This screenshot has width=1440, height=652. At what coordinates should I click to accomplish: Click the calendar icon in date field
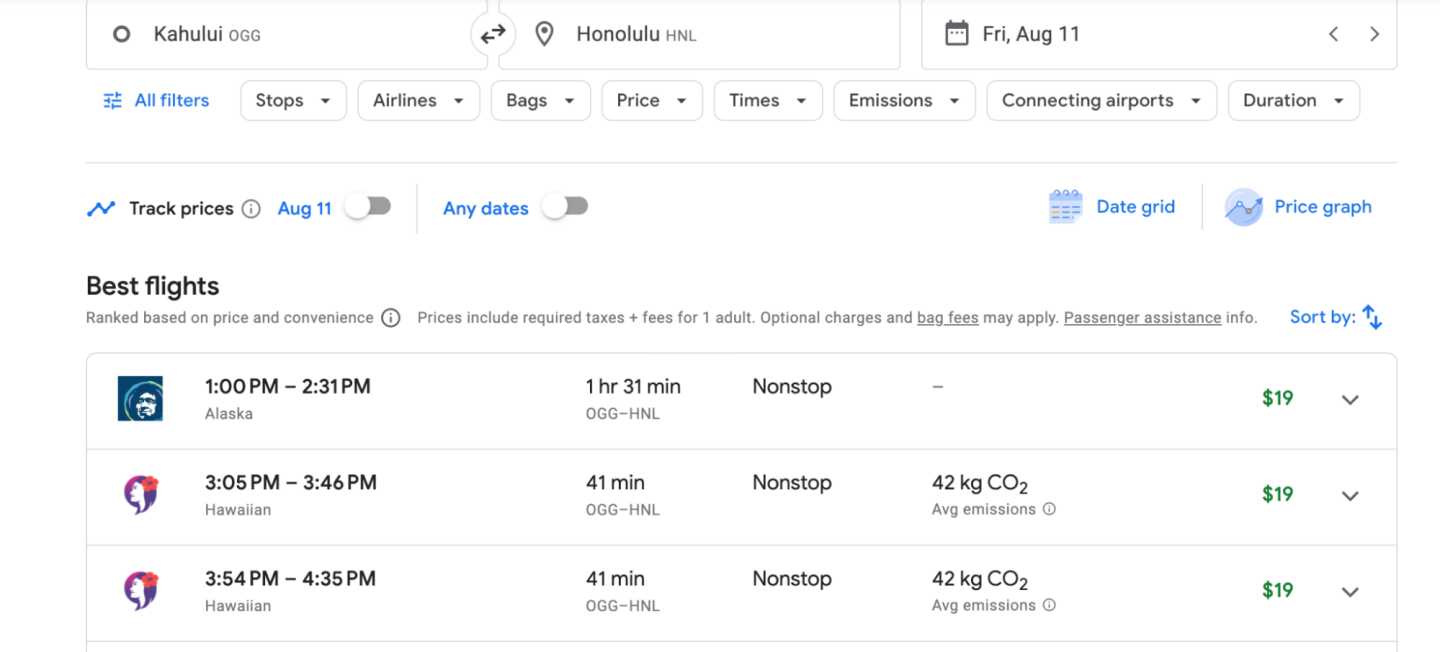(956, 34)
